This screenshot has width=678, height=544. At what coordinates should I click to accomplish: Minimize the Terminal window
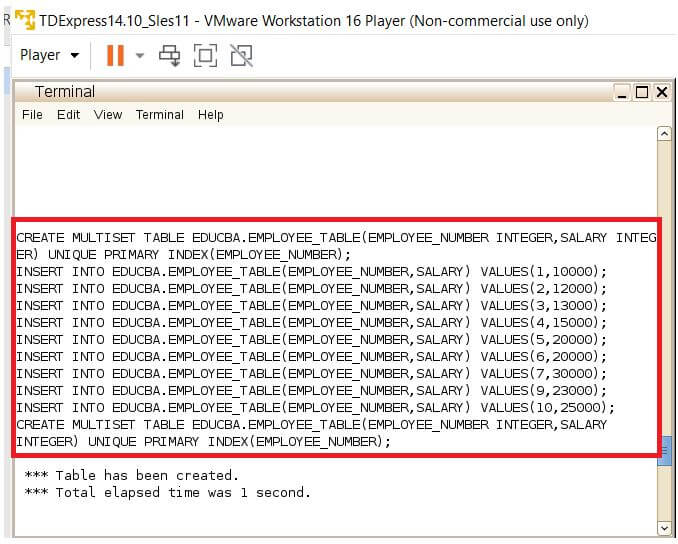[622, 92]
